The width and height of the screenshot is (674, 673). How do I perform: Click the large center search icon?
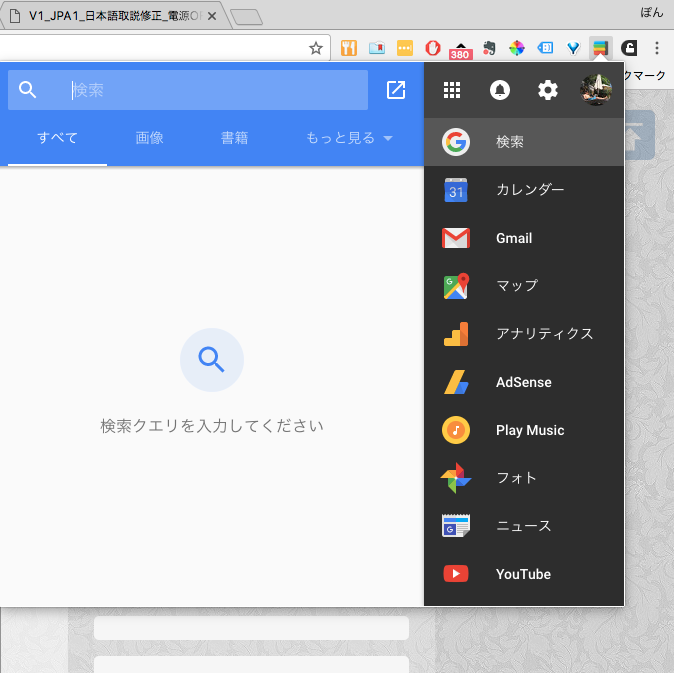211,360
